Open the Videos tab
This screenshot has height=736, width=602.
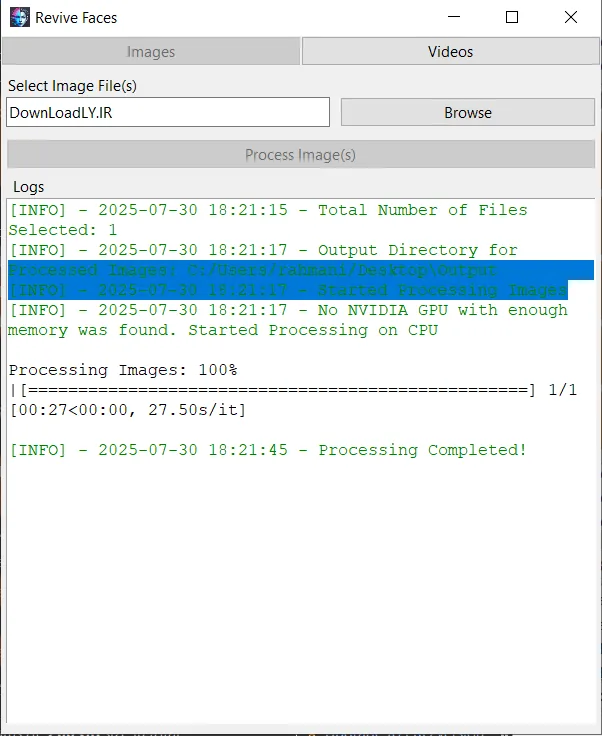450,51
